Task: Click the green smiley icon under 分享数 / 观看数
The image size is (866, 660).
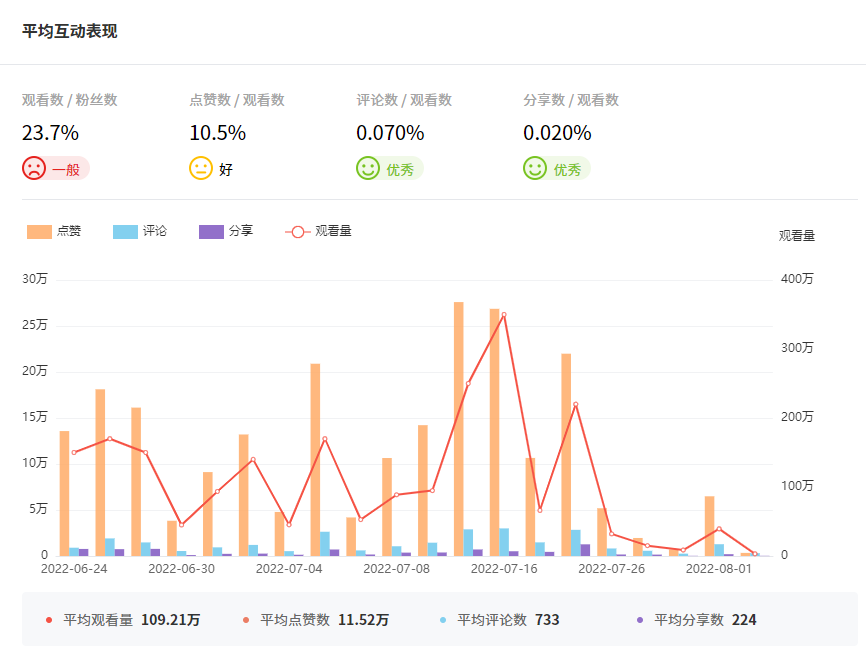Action: [535, 168]
